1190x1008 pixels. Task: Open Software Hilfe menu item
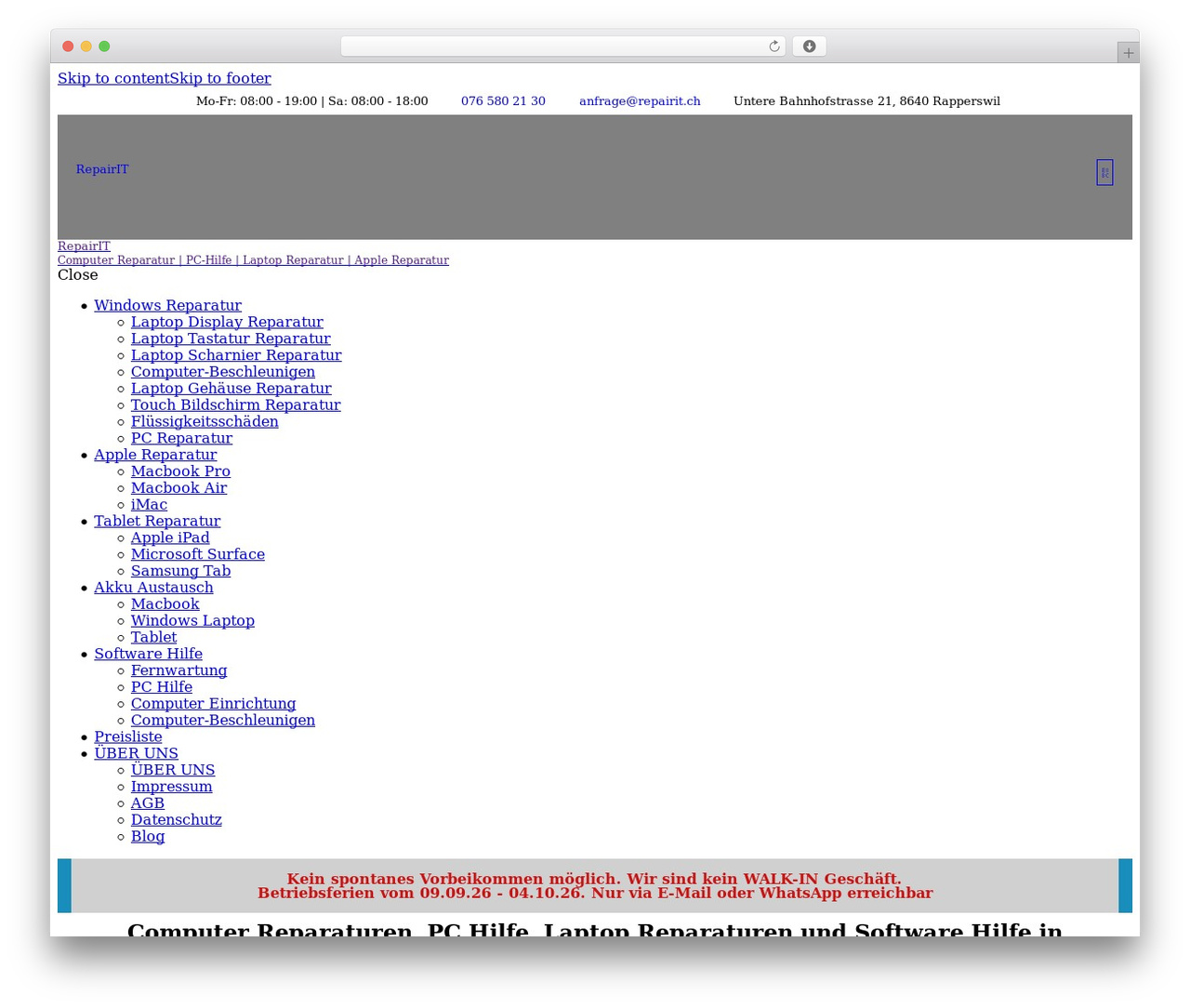(x=148, y=654)
